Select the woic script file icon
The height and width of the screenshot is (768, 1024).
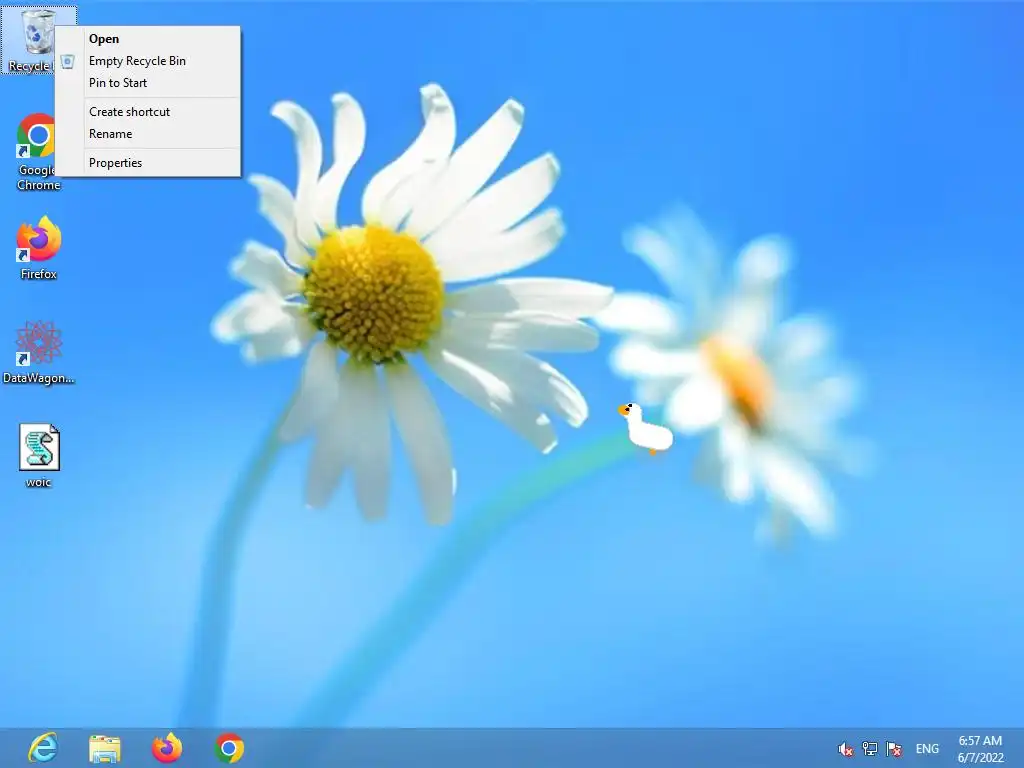click(39, 456)
